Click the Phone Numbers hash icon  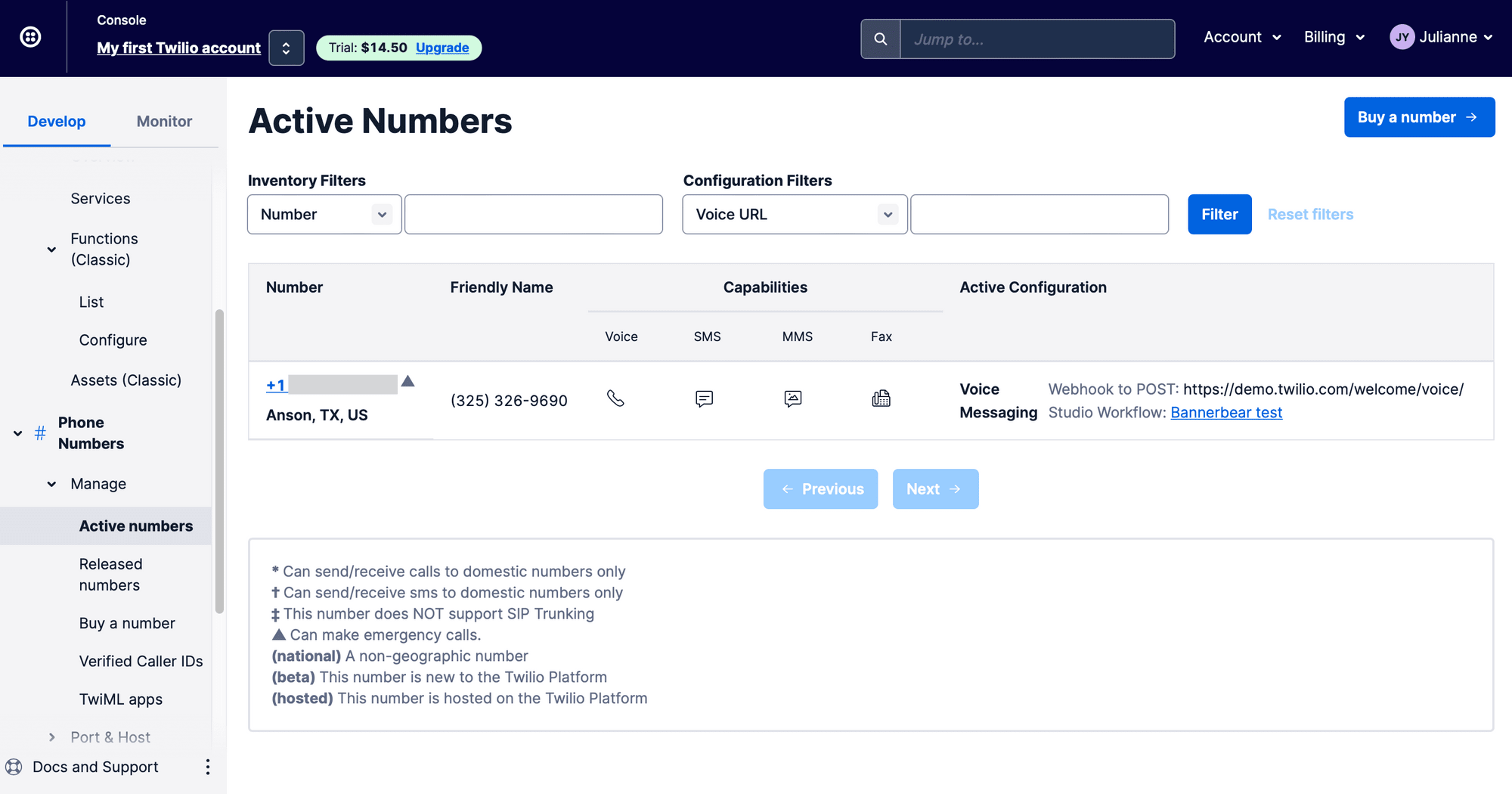[40, 433]
